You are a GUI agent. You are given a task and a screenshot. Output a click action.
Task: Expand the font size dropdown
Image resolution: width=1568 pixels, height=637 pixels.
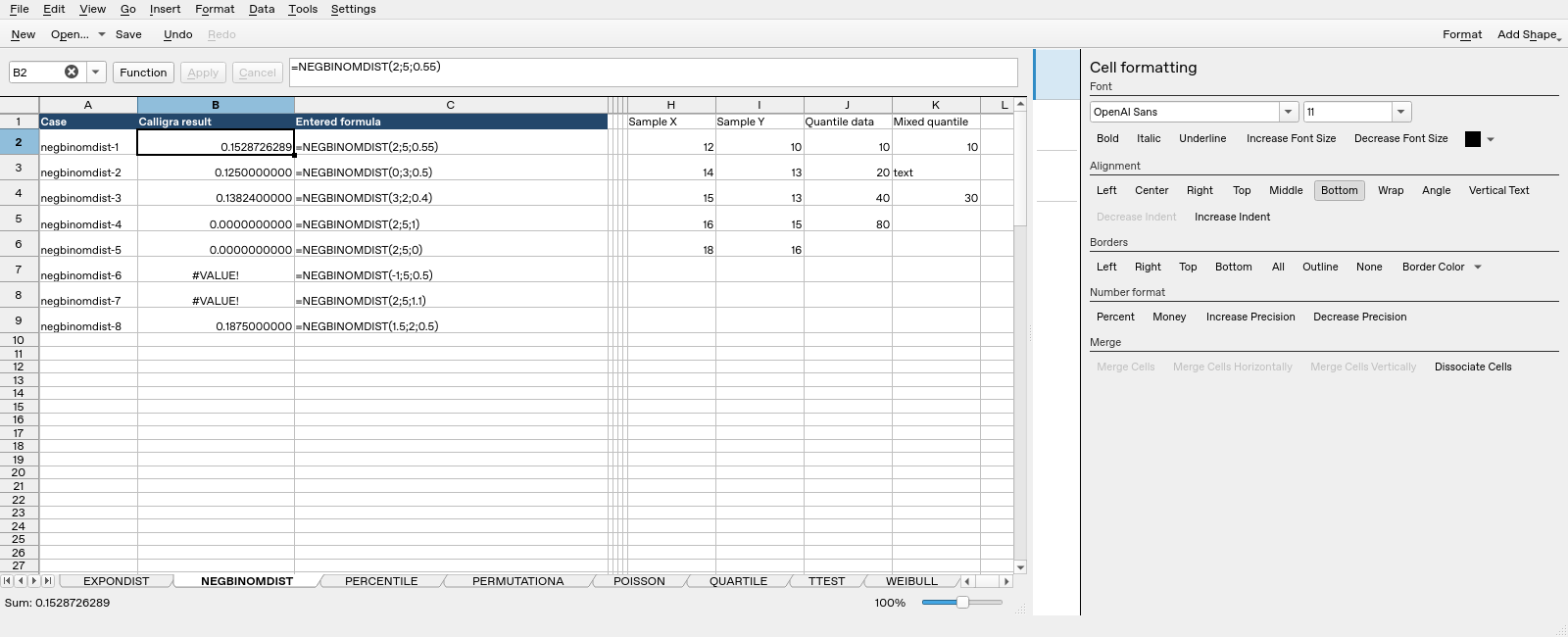click(x=1401, y=112)
